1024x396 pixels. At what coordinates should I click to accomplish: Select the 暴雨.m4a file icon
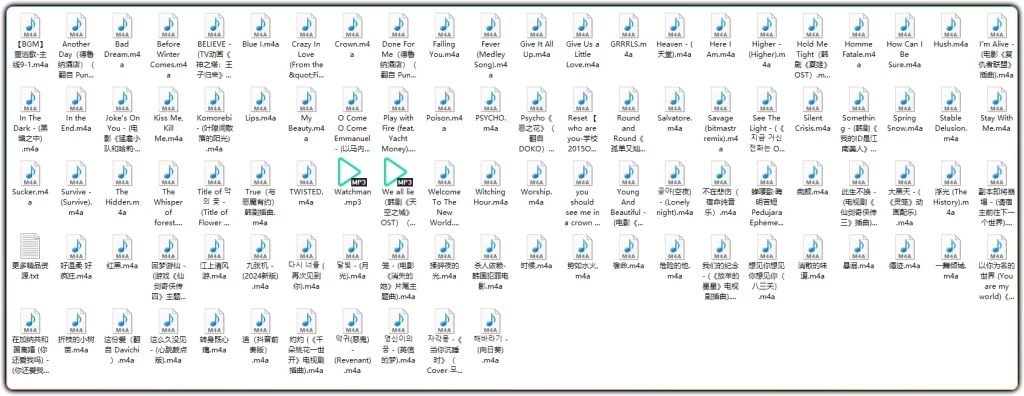pyautogui.click(x=859, y=247)
